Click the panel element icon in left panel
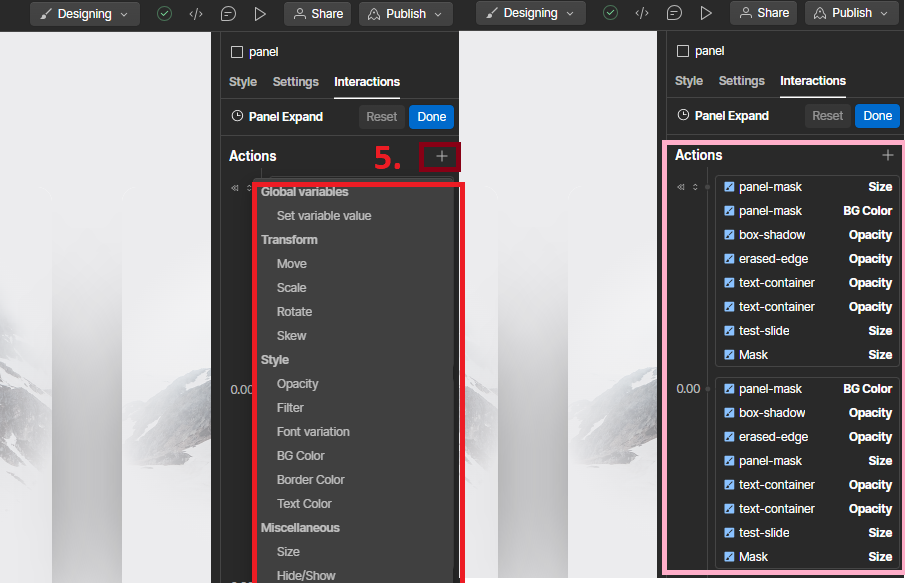The image size is (905, 583). (237, 52)
